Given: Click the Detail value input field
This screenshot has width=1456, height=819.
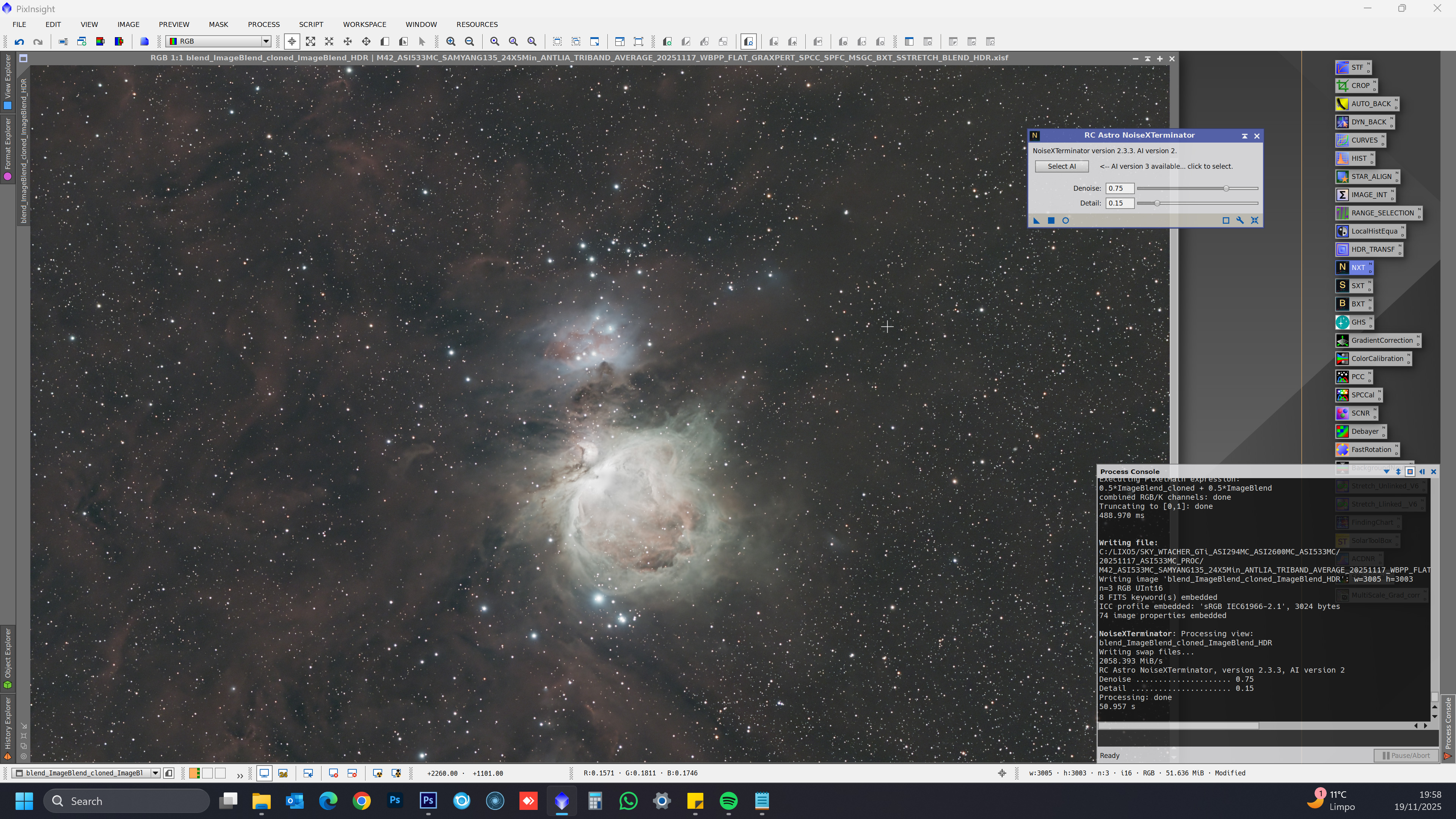Looking at the screenshot, I should (x=1120, y=203).
